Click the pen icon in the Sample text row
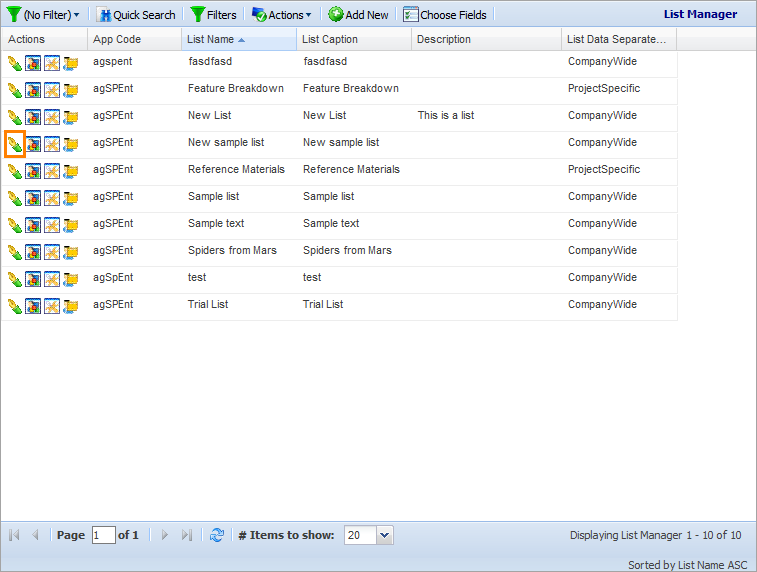Screen dimensions: 757x572 15,225
